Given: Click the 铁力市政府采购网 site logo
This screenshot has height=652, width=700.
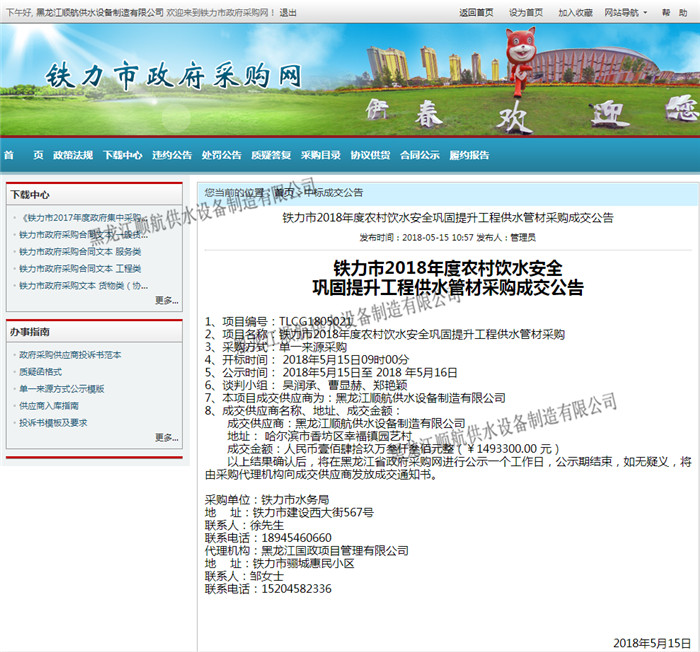Looking at the screenshot, I should coord(173,76).
